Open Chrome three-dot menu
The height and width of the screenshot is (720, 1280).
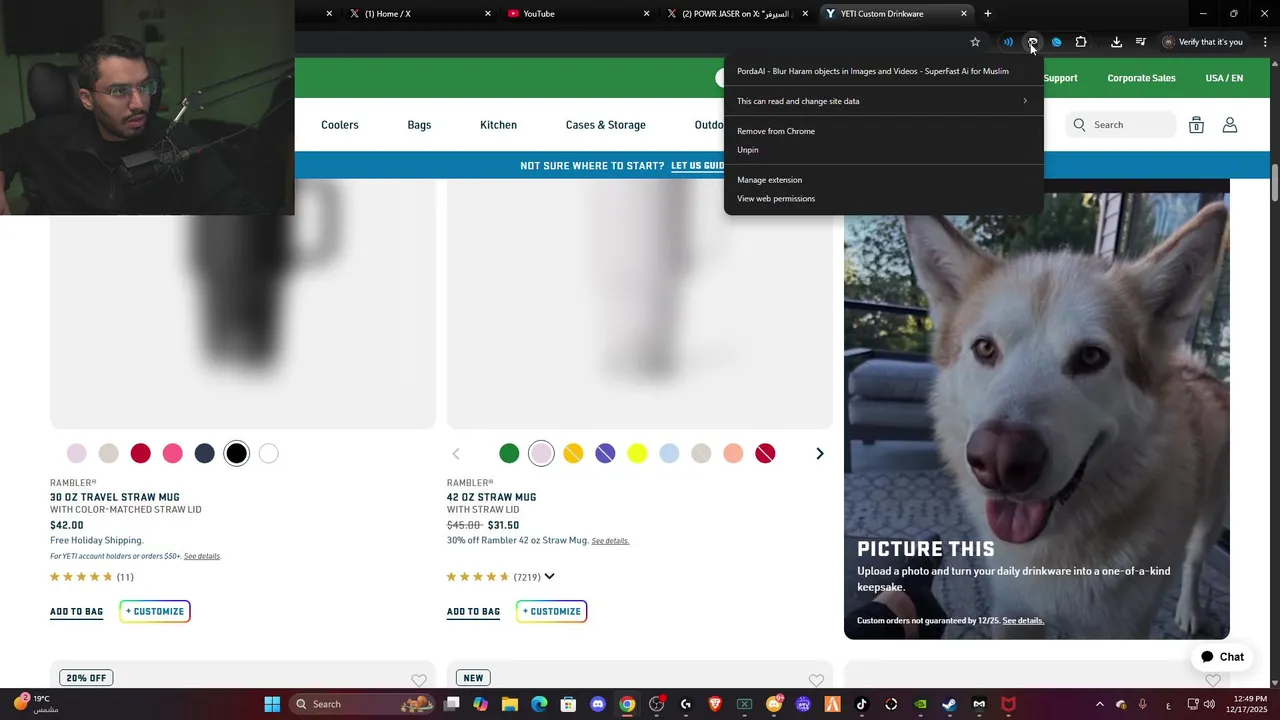coord(1265,42)
